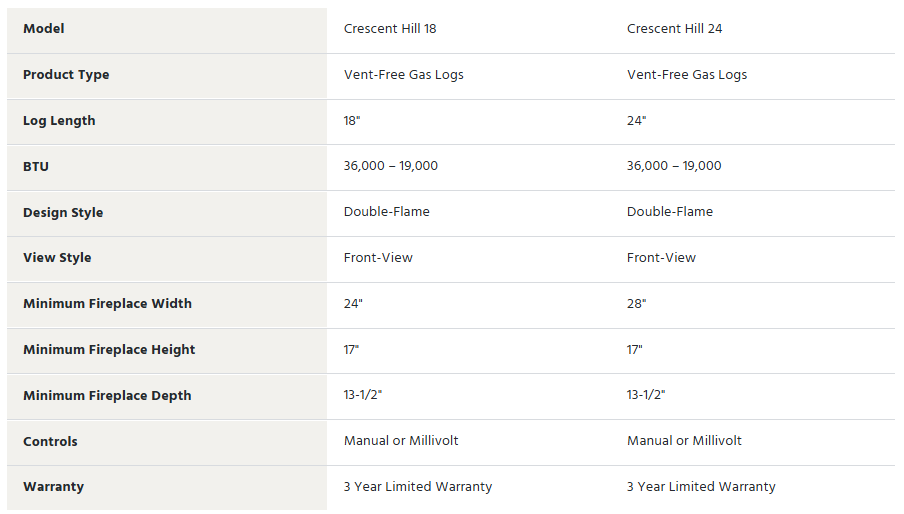Click 3 Year Limited Warranty for Crescent Hill 24
The height and width of the screenshot is (514, 904).
click(701, 487)
